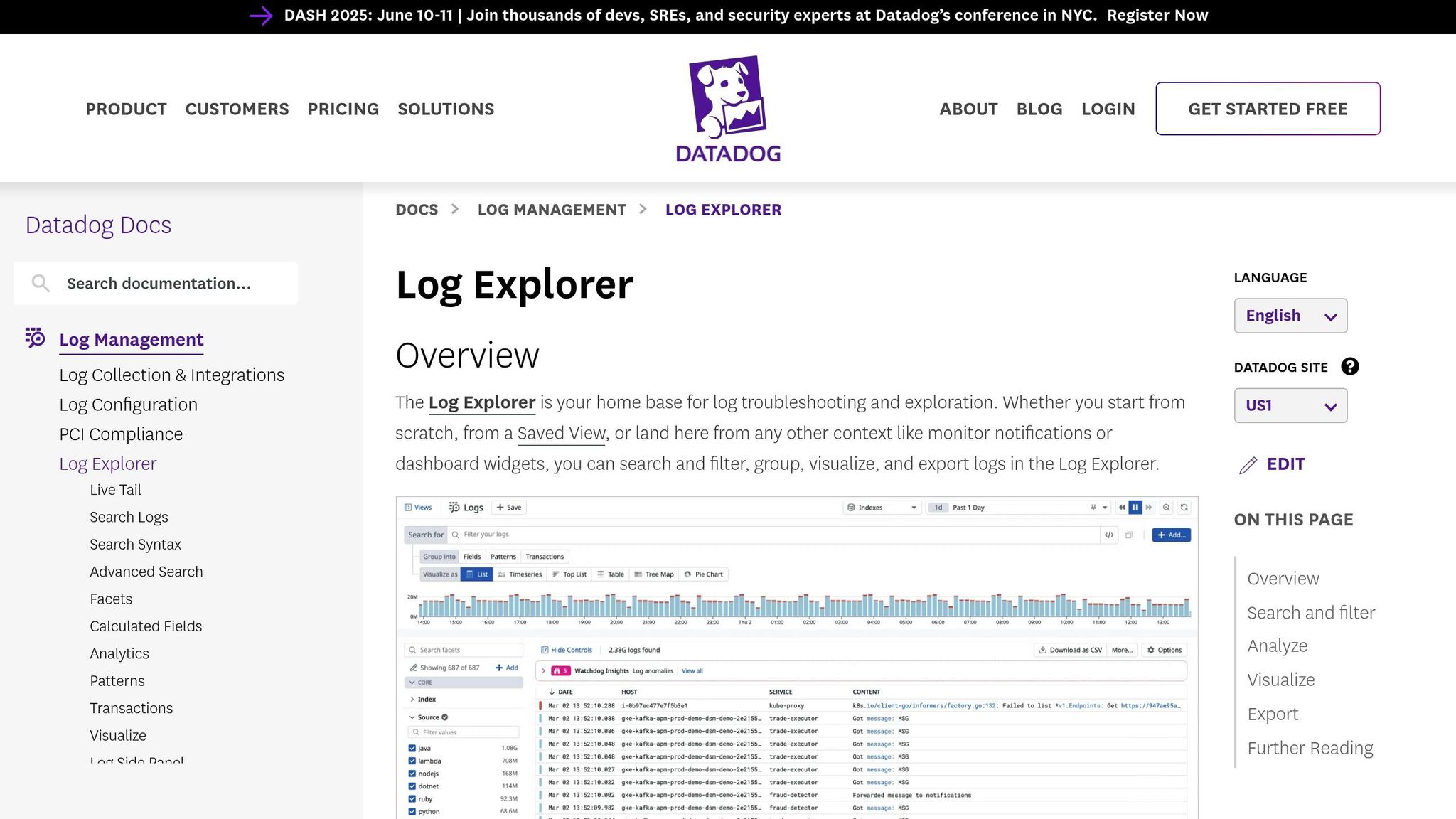Open the PRODUCT menu

coord(127,109)
